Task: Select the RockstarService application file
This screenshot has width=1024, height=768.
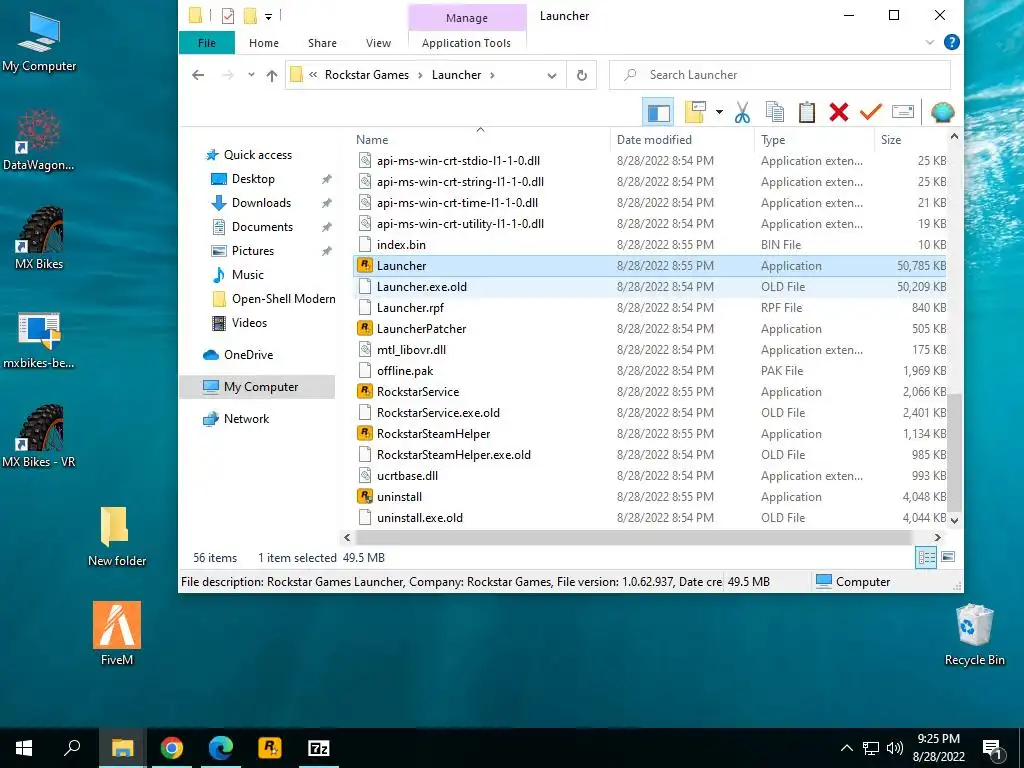Action: coord(418,392)
